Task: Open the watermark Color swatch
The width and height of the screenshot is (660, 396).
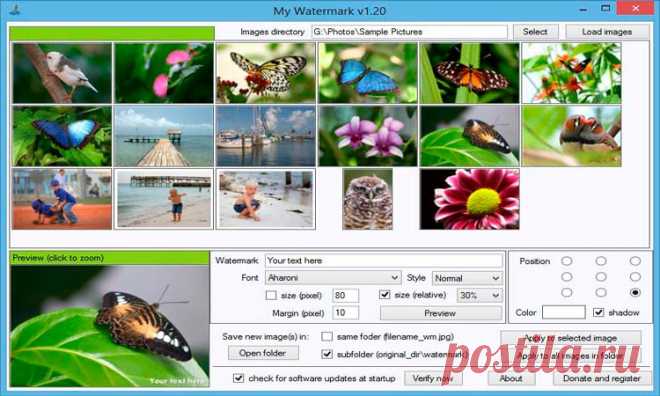Action: [564, 313]
